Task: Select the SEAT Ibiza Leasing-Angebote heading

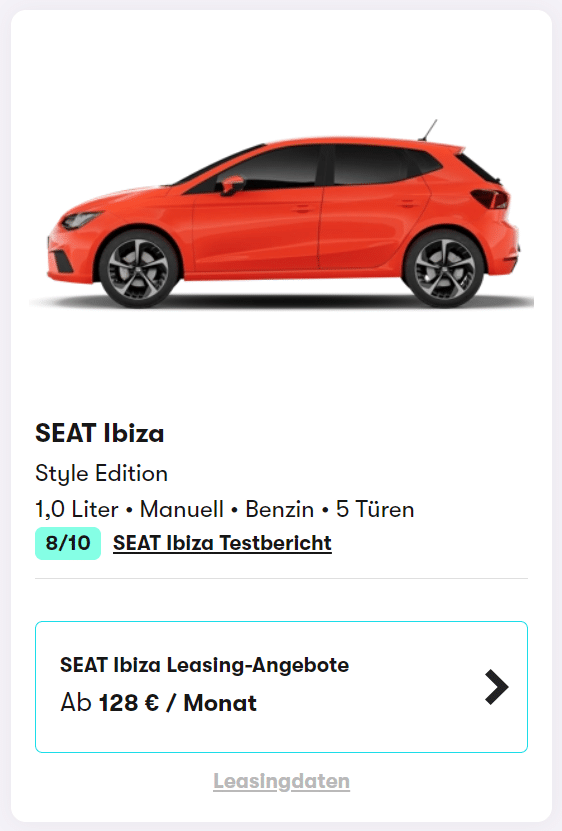Action: pos(204,665)
